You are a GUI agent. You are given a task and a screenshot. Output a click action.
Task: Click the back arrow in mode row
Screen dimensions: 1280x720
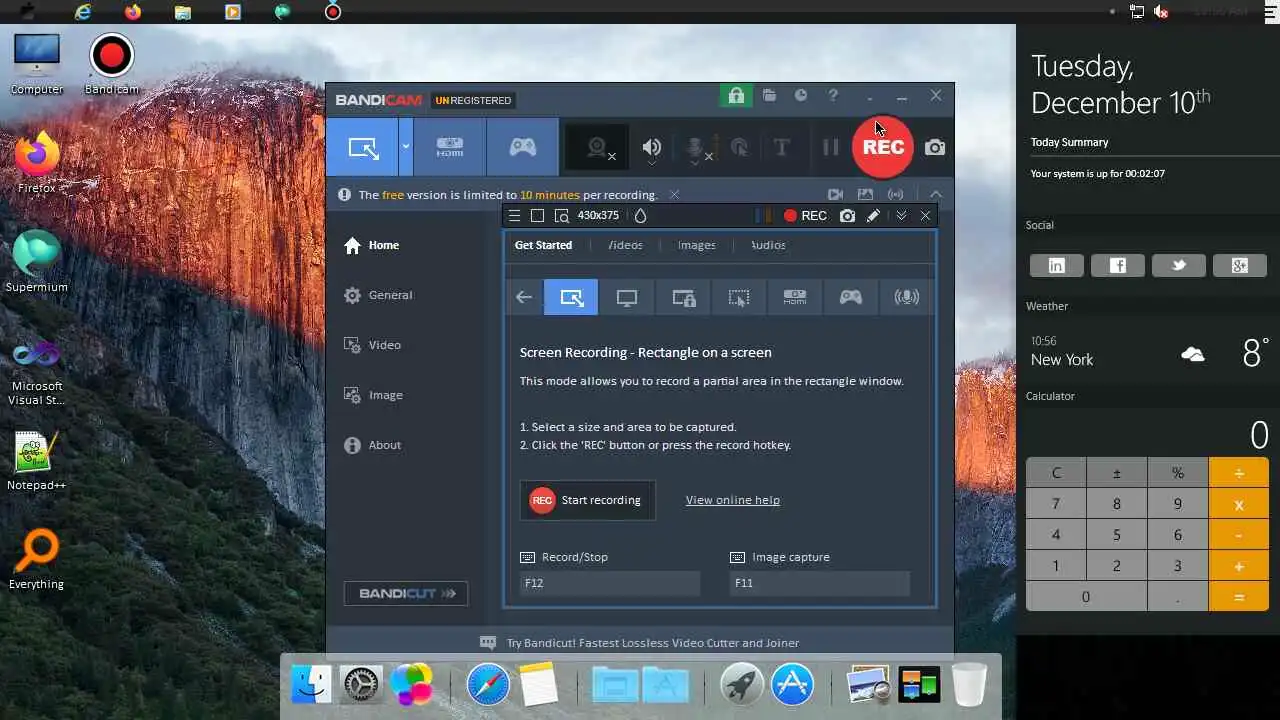[x=524, y=297]
